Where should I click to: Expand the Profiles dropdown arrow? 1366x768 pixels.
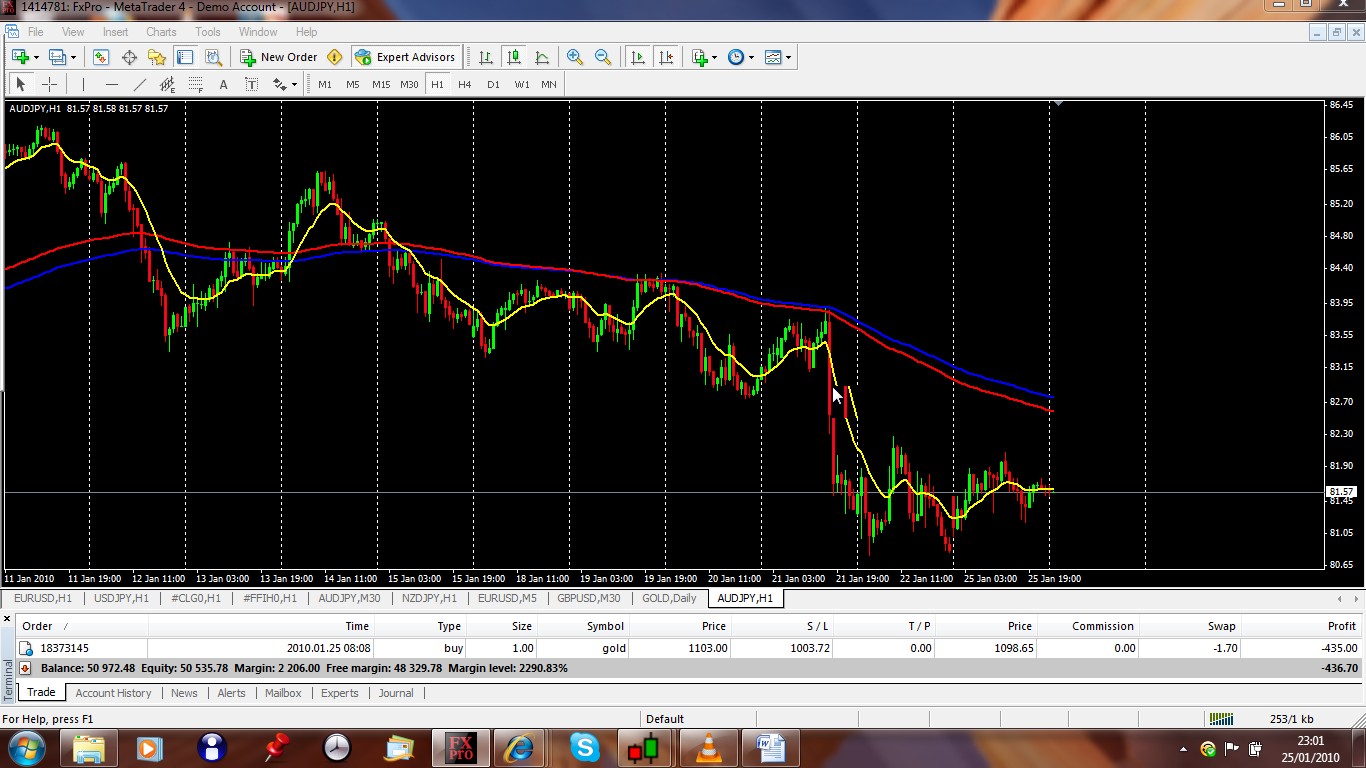pos(73,57)
